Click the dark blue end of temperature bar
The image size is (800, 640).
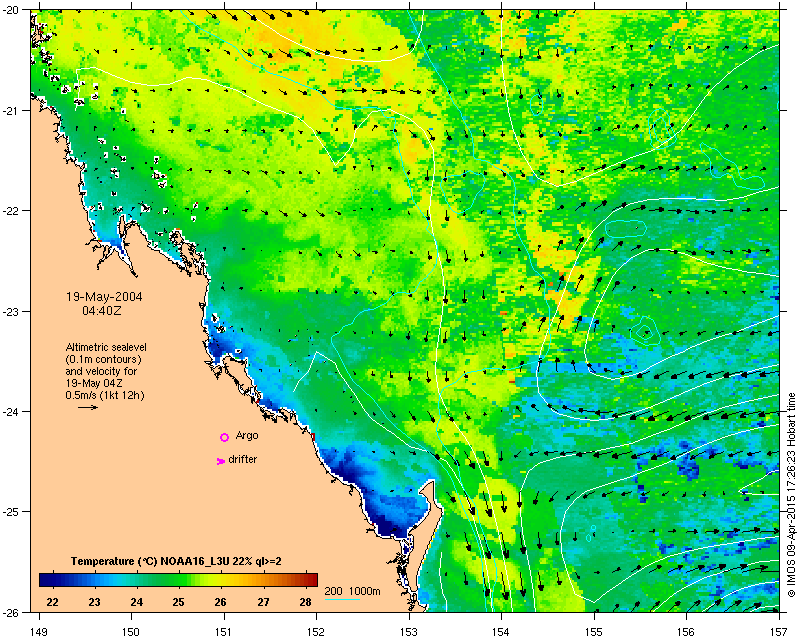click(x=46, y=580)
